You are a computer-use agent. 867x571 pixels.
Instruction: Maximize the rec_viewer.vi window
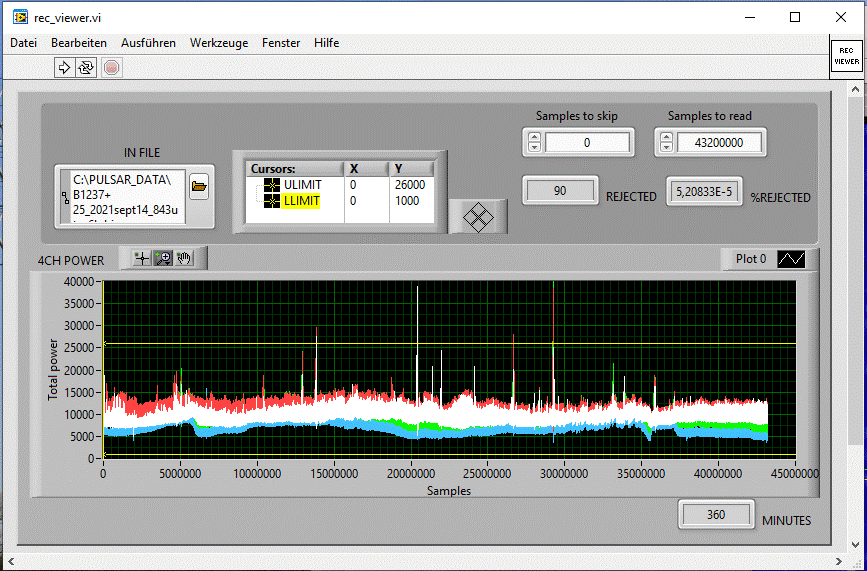(795, 17)
